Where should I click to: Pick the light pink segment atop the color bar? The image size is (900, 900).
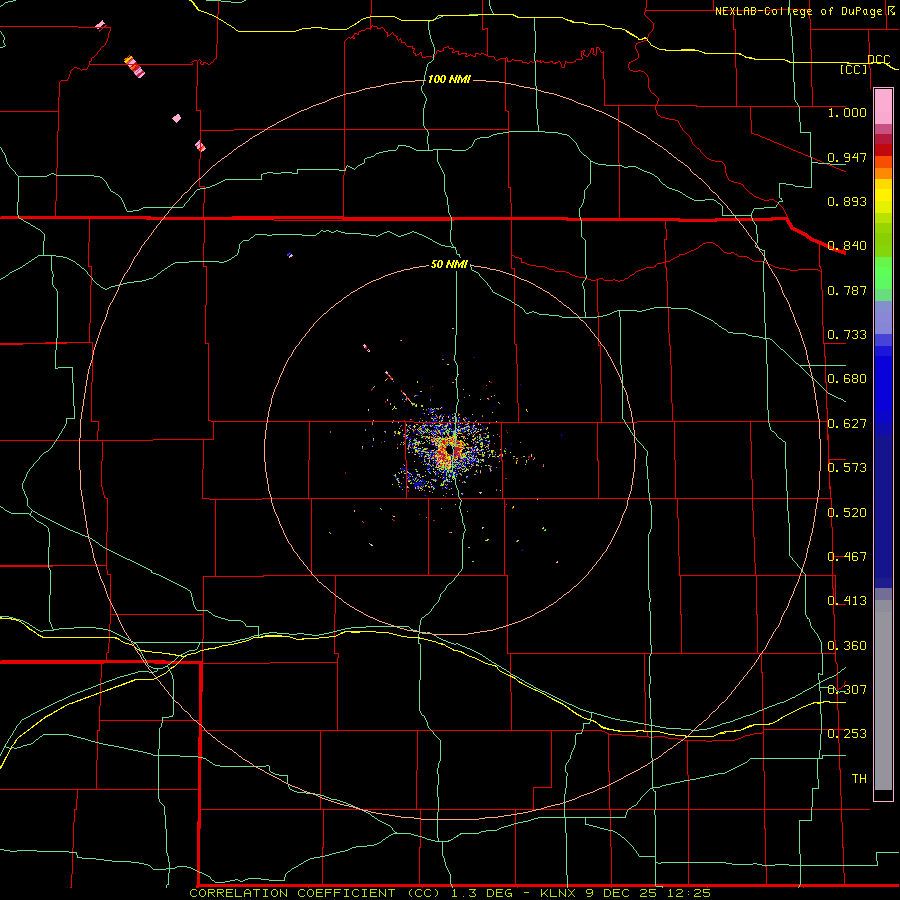883,106
